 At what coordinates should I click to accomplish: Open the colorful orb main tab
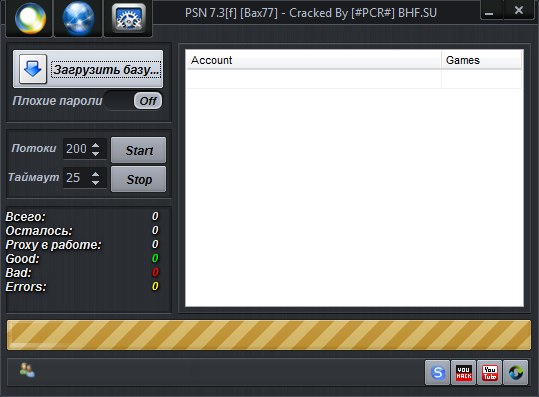[x=30, y=18]
